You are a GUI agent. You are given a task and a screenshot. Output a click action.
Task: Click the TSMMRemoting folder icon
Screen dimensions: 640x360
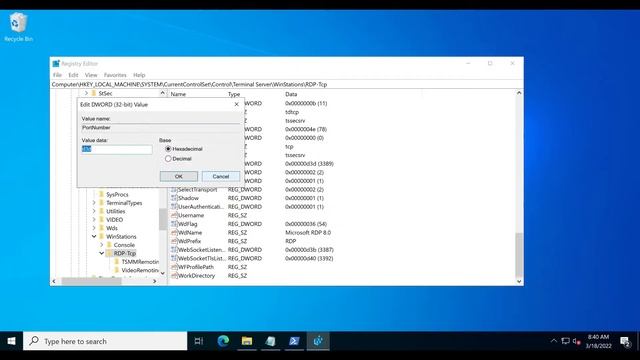coord(116,262)
